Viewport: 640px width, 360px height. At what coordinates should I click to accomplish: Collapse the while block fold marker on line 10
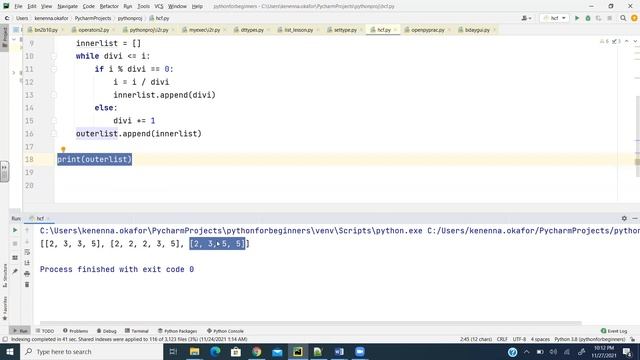(x=54, y=56)
